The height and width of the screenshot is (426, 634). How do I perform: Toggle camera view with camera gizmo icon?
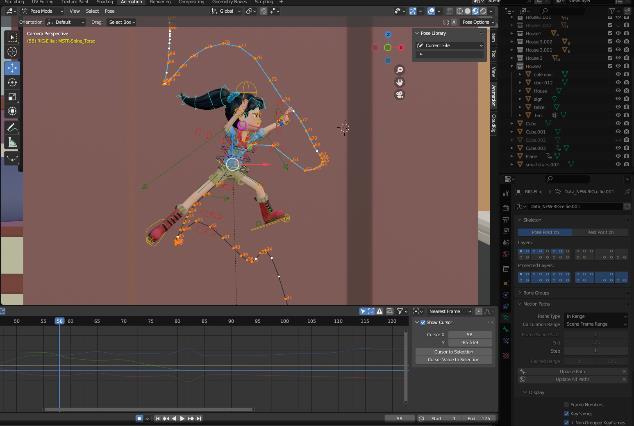[x=399, y=95]
